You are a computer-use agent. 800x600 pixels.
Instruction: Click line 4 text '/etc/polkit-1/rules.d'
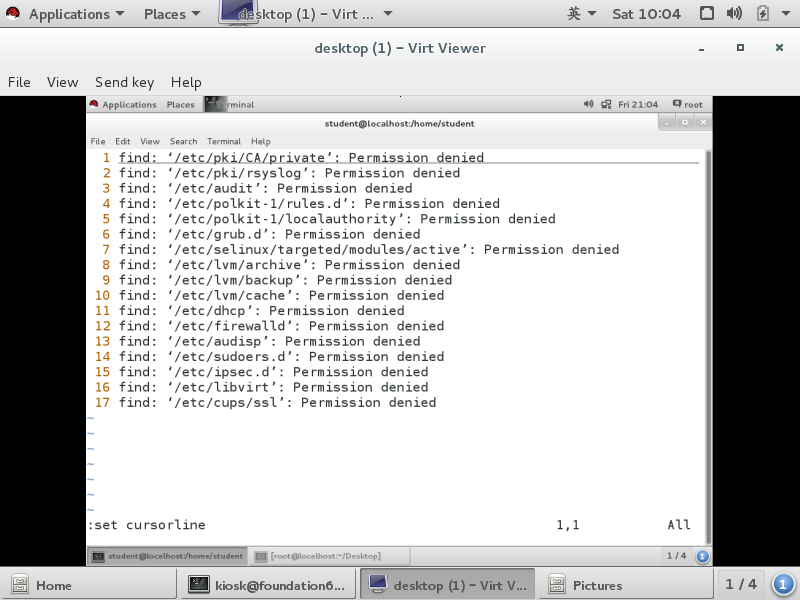pyautogui.click(x=257, y=204)
